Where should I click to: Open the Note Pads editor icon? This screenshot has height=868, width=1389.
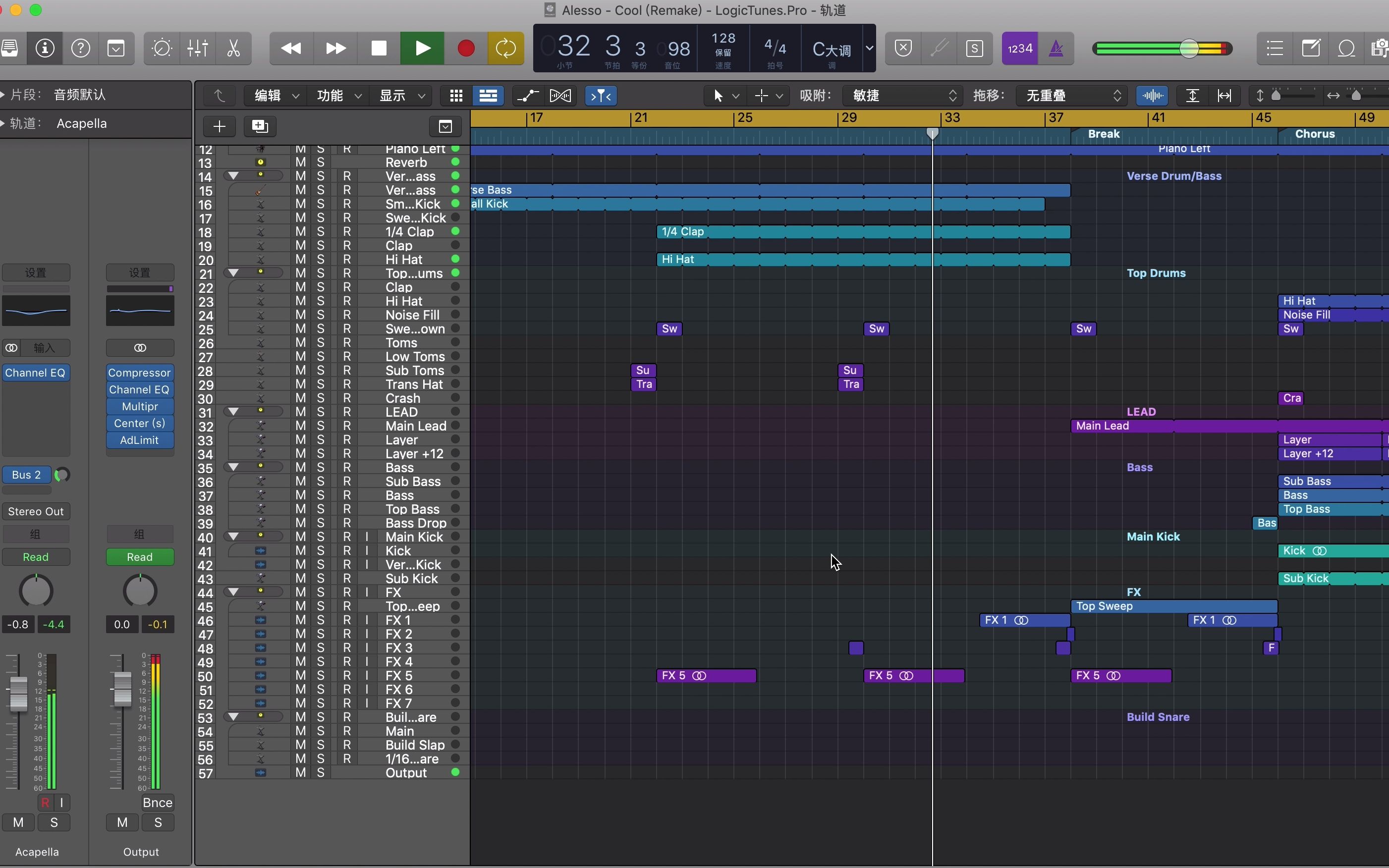1311,48
